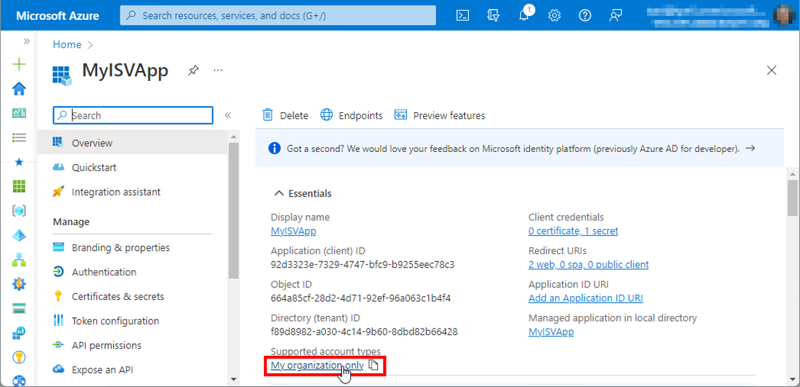Open the teal storage bars sidebar icon
800x387 pixels.
click(19, 308)
